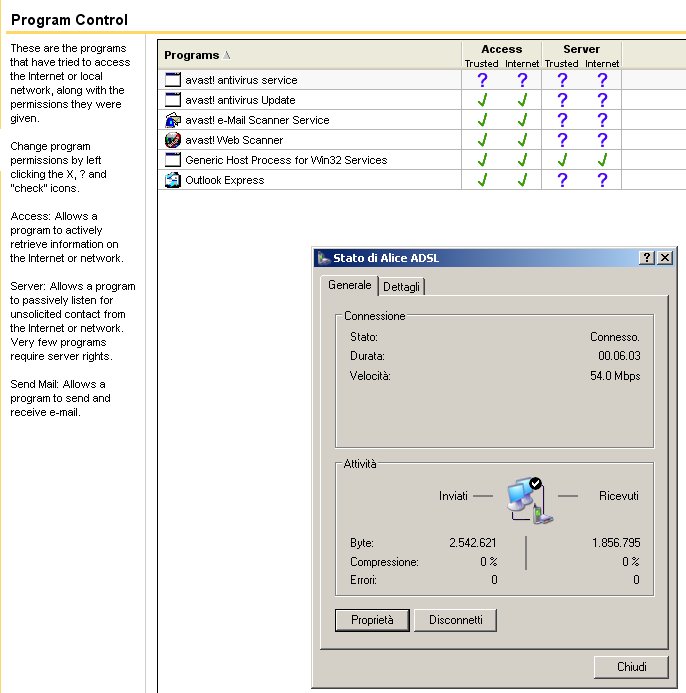Click the 2.542.621 sent bytes value

pyautogui.click(x=473, y=542)
